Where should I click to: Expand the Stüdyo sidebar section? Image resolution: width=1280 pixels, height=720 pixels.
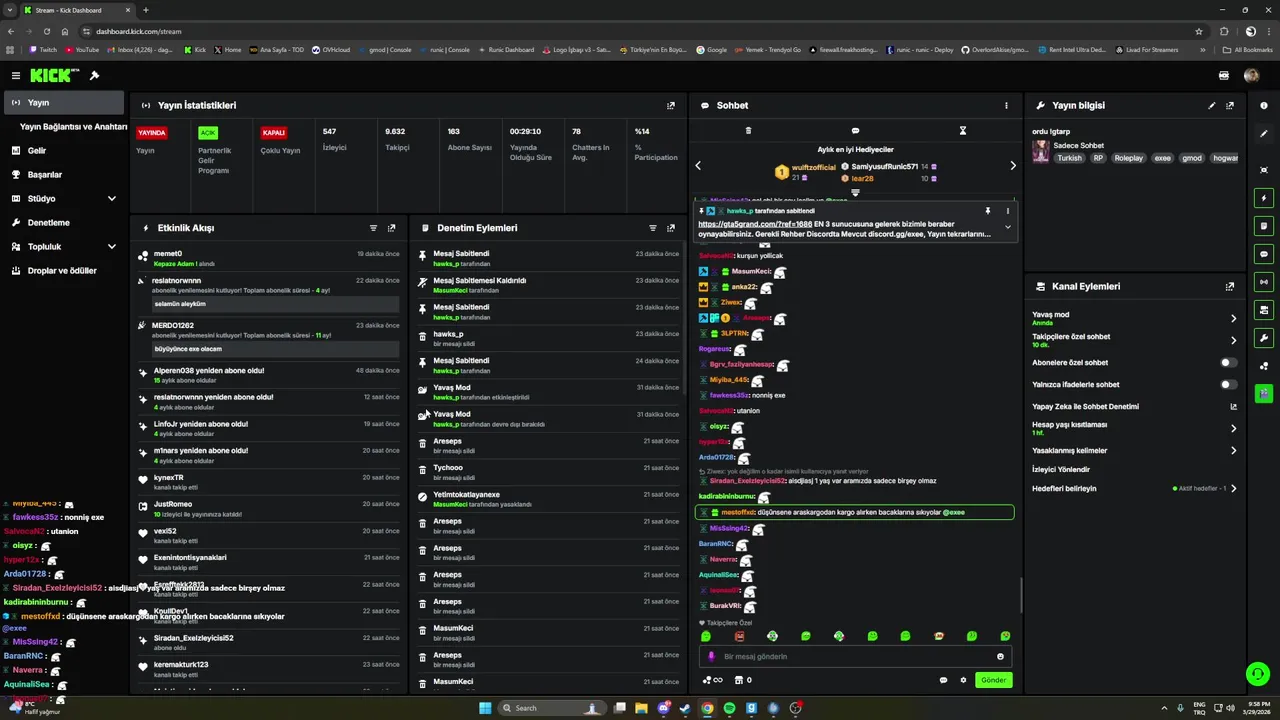coord(111,199)
